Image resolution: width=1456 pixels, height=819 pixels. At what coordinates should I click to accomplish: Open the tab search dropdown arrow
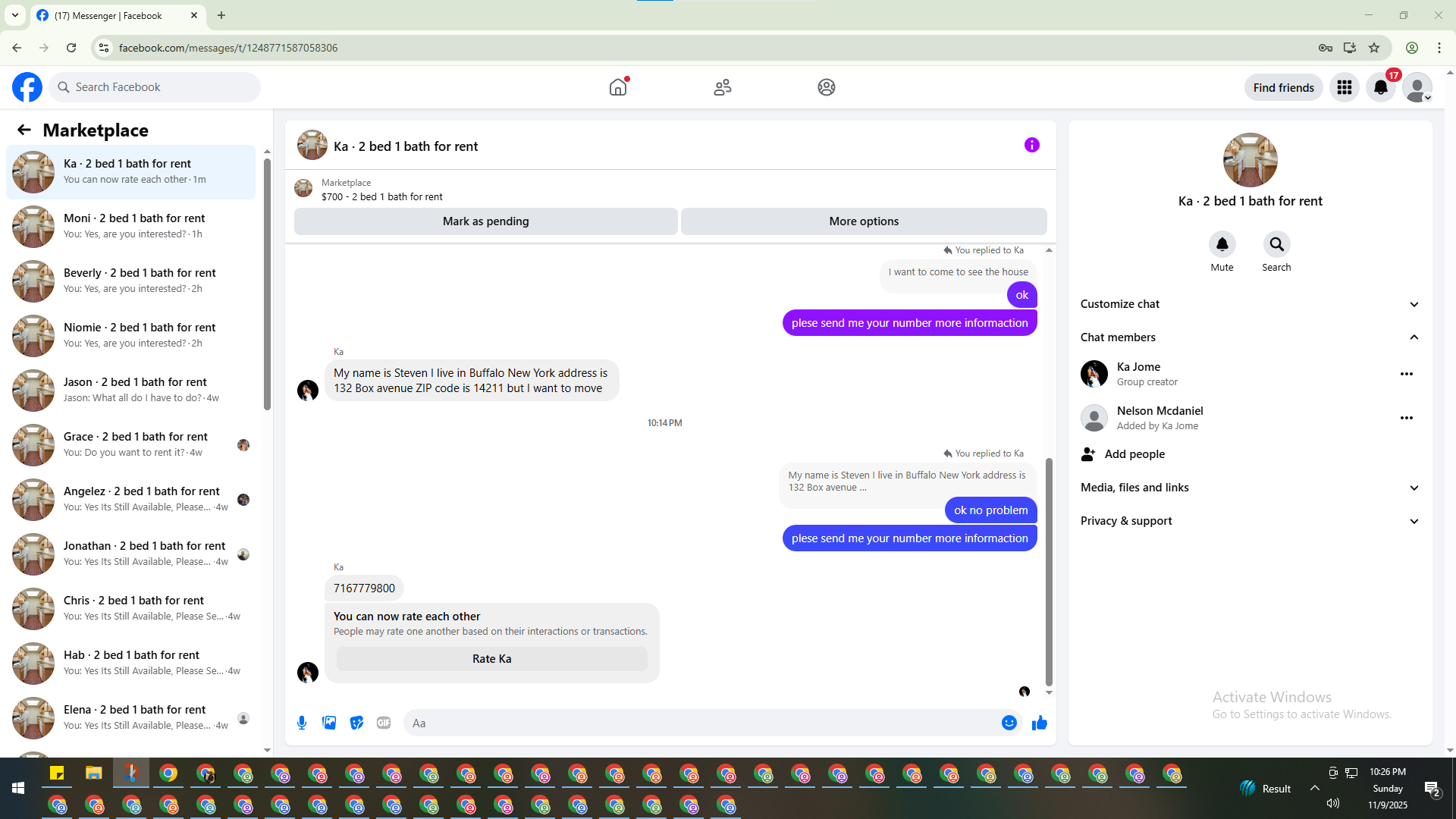15,15
